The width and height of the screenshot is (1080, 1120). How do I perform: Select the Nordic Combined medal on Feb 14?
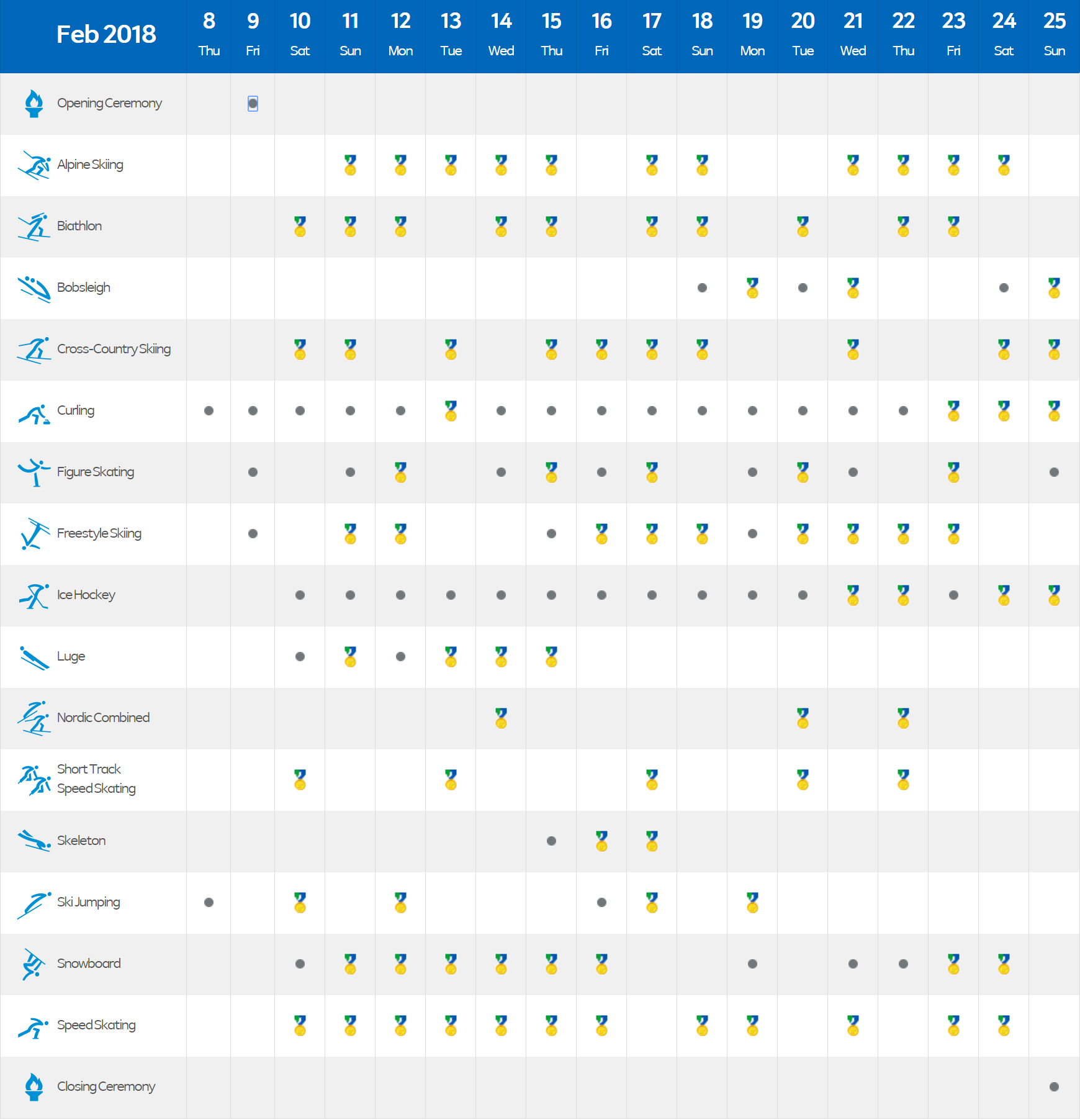(501, 718)
